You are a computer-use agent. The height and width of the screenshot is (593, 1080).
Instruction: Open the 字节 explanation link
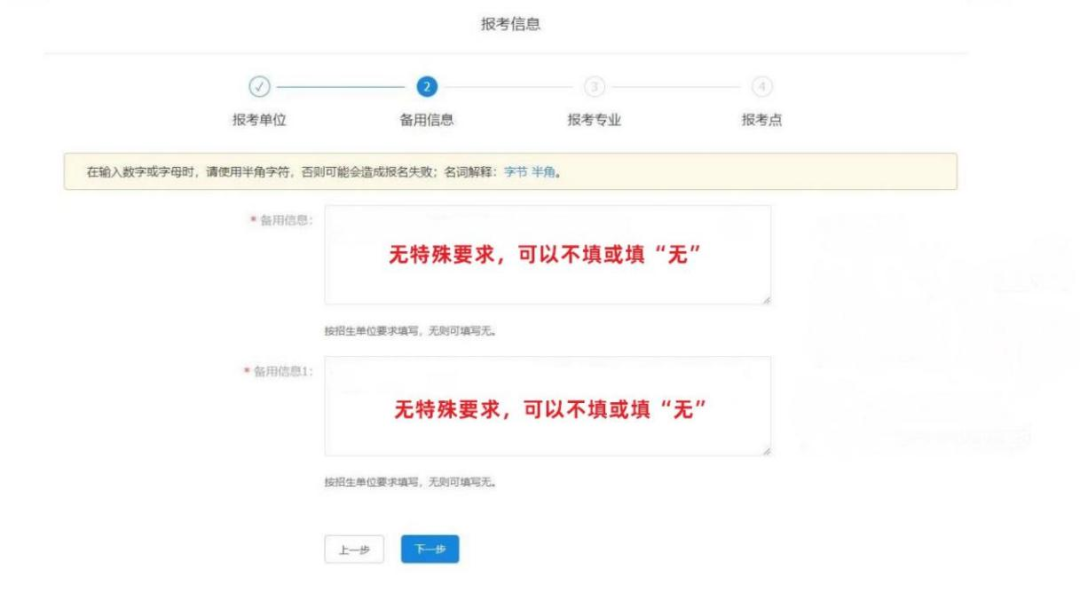[x=514, y=172]
